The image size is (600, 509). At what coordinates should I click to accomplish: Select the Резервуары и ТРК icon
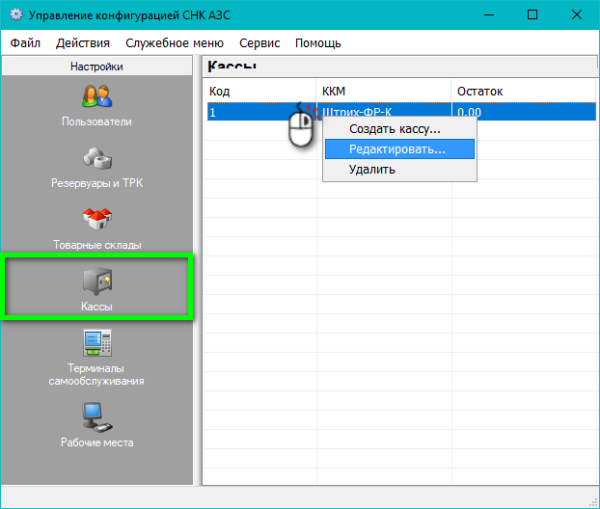point(97,160)
